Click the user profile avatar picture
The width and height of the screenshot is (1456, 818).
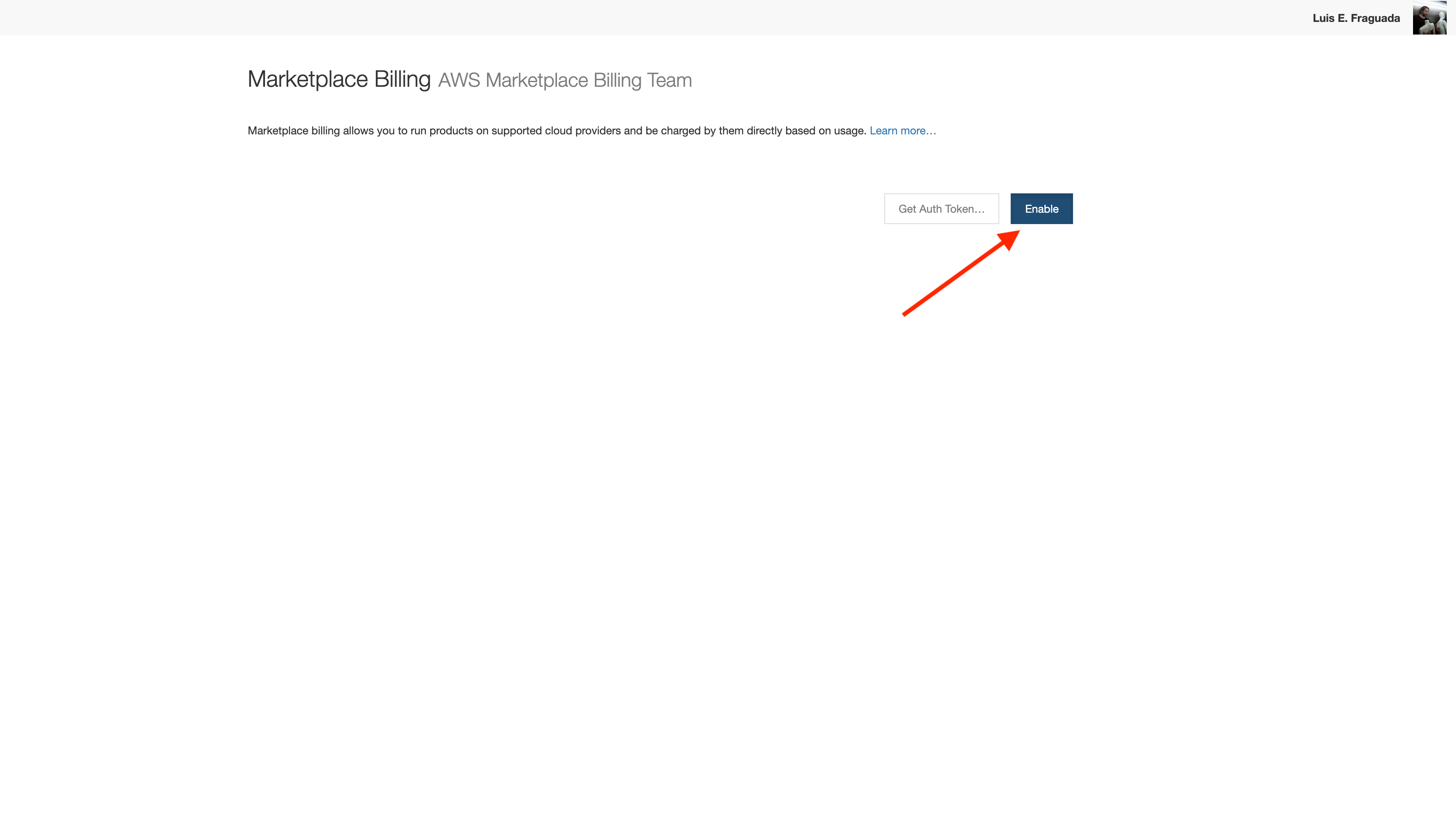click(1429, 18)
